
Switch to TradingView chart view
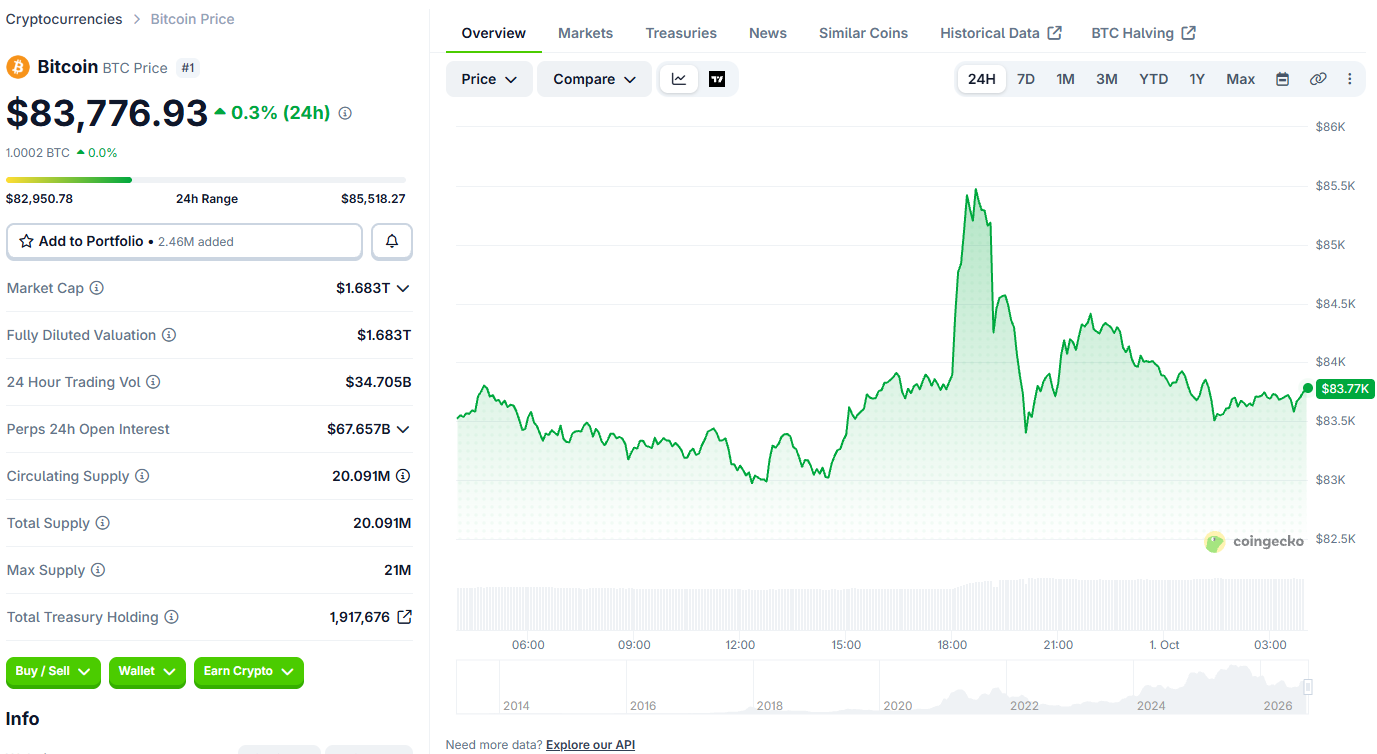pos(717,79)
